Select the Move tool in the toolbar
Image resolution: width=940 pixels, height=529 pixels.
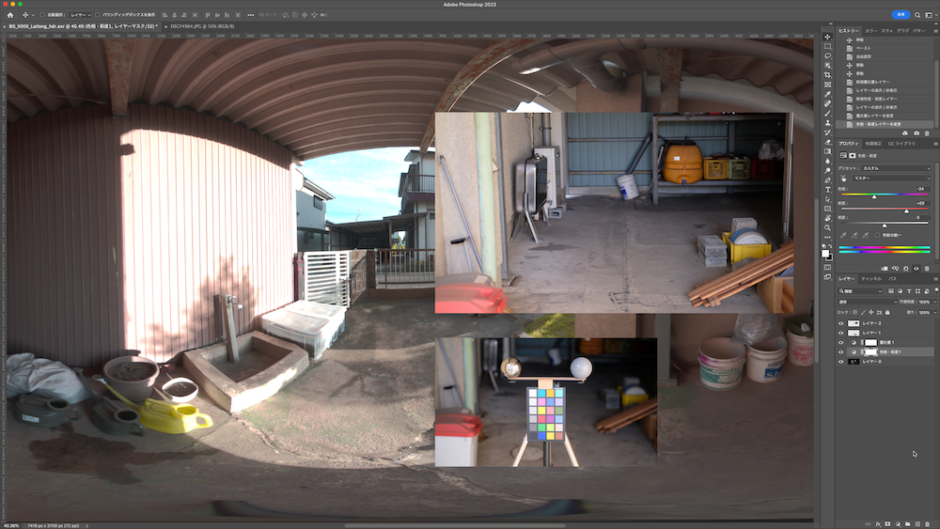click(828, 37)
